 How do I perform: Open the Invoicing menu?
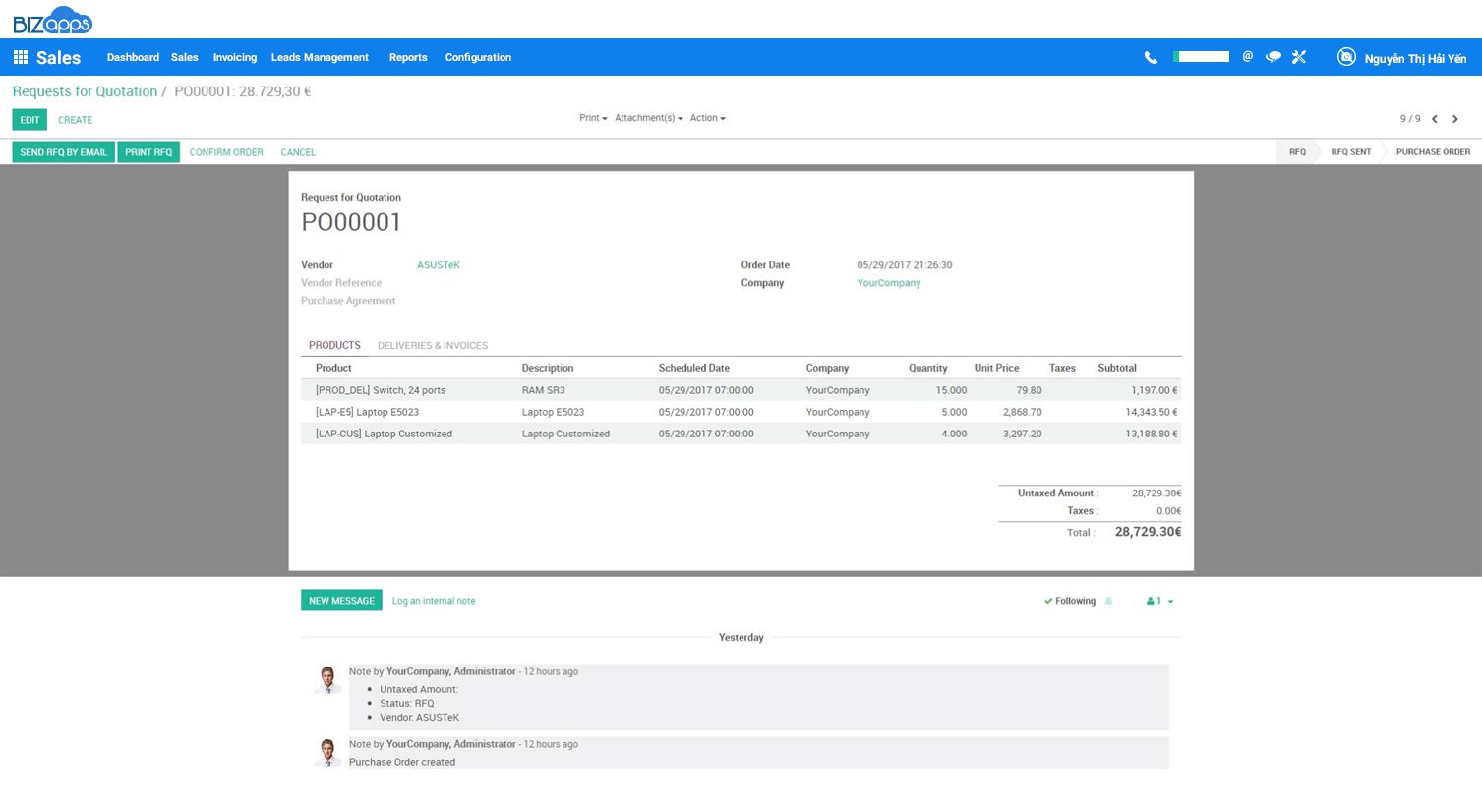(234, 57)
